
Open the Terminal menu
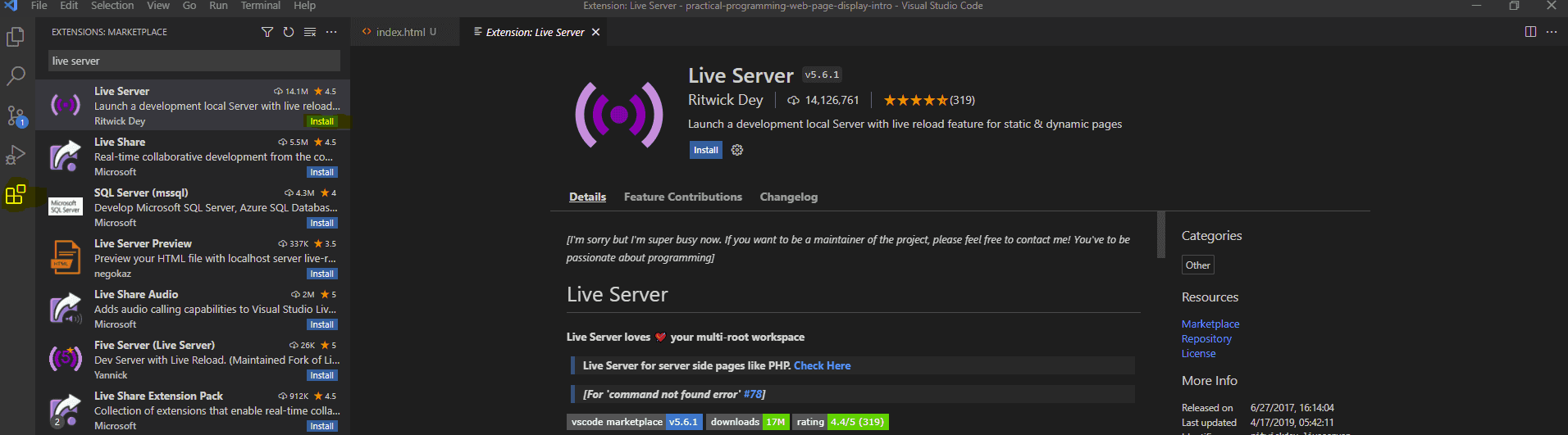point(261,6)
